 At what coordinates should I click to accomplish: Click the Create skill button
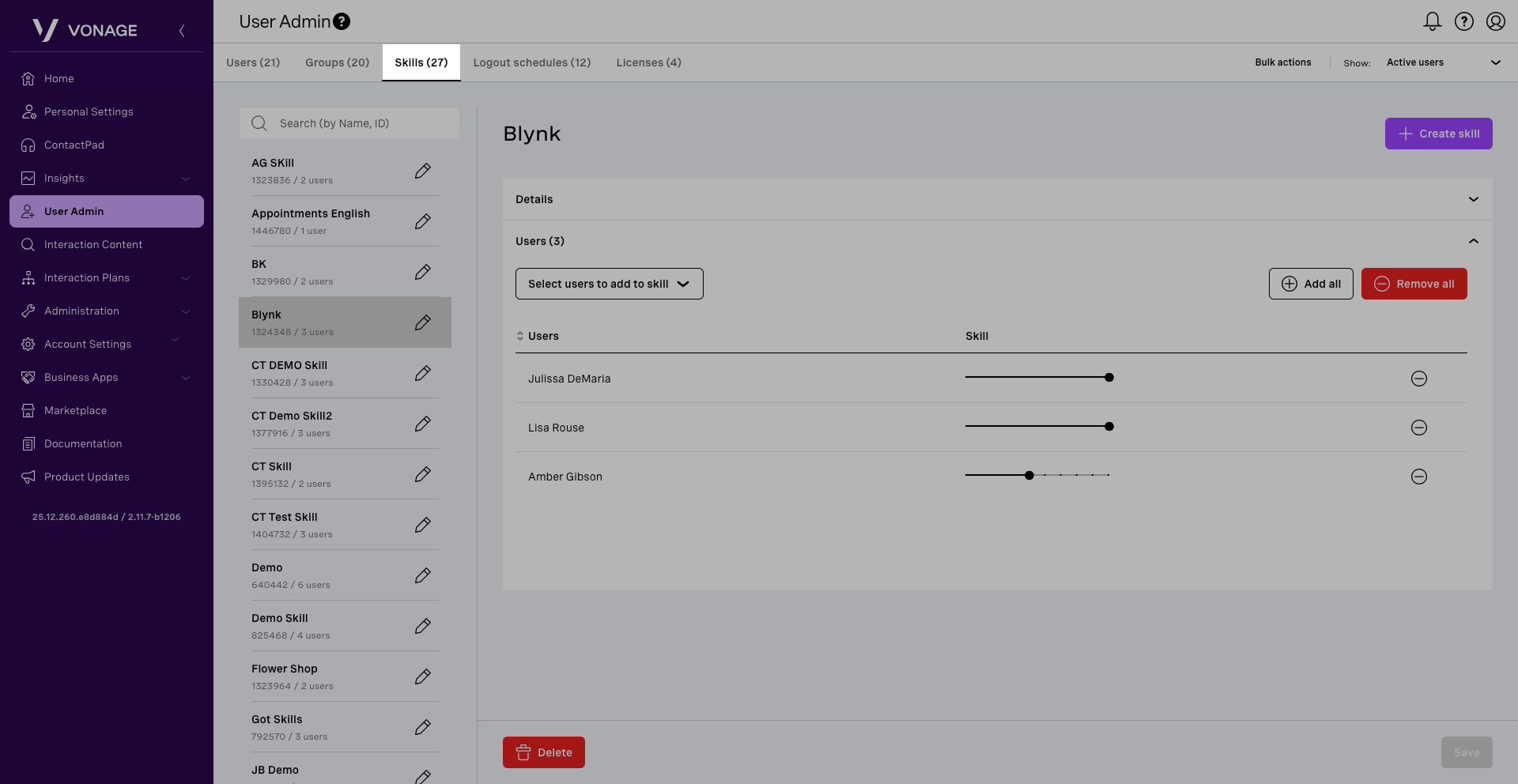[1438, 134]
